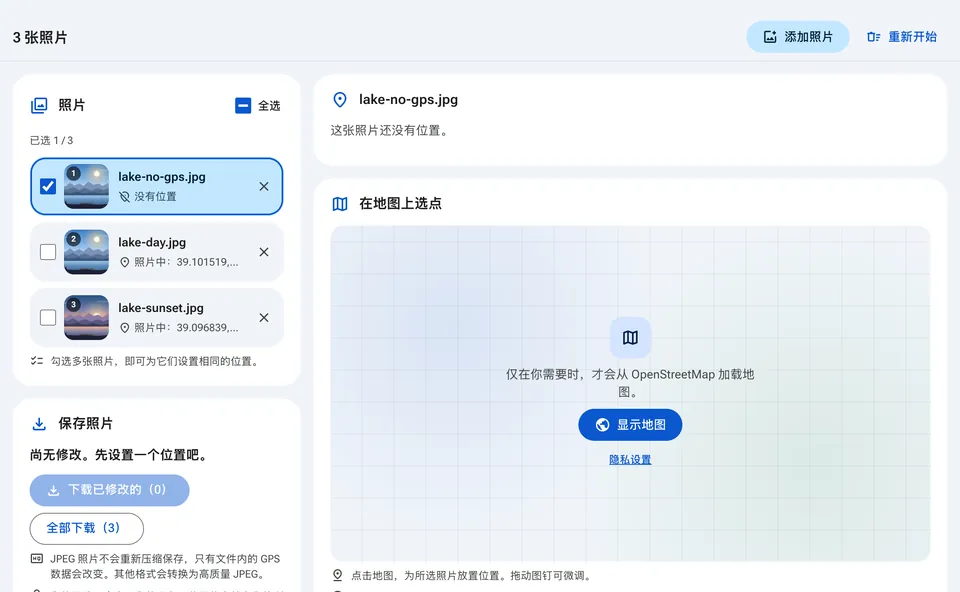
Task: Click the 全部下载 (3) button
Action: 87,528
